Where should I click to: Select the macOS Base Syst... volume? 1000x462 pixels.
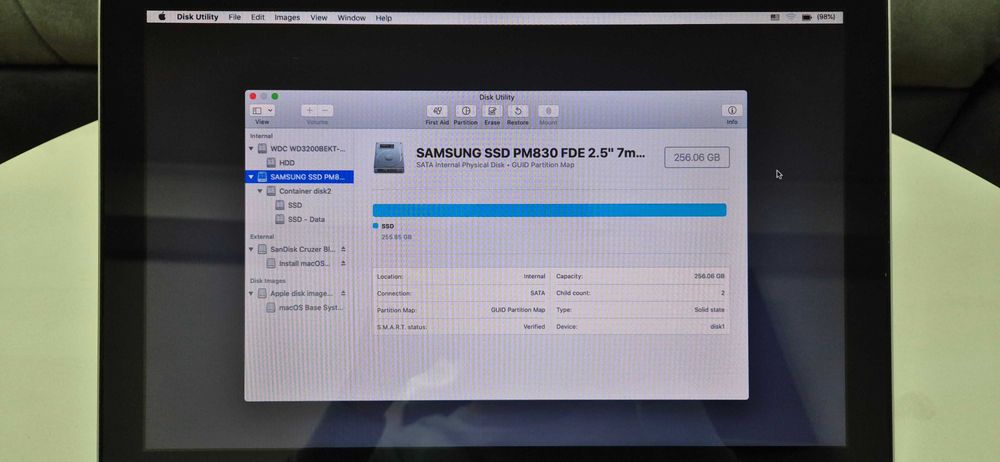299,308
